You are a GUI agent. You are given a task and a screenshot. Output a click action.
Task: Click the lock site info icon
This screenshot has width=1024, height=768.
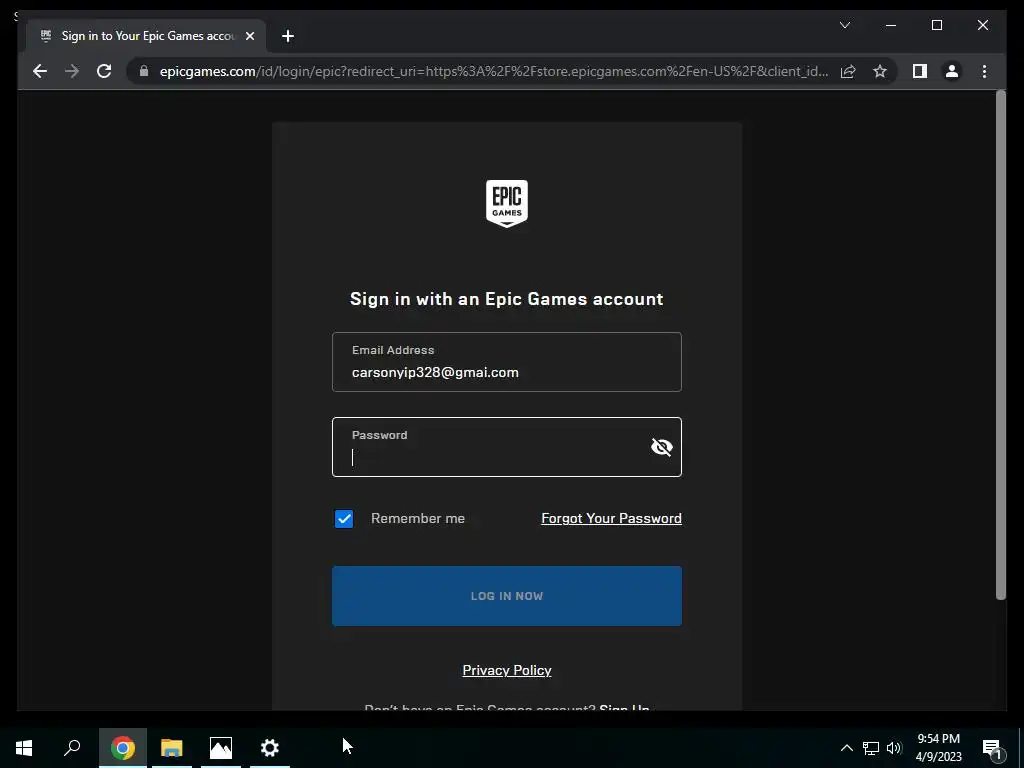(144, 71)
